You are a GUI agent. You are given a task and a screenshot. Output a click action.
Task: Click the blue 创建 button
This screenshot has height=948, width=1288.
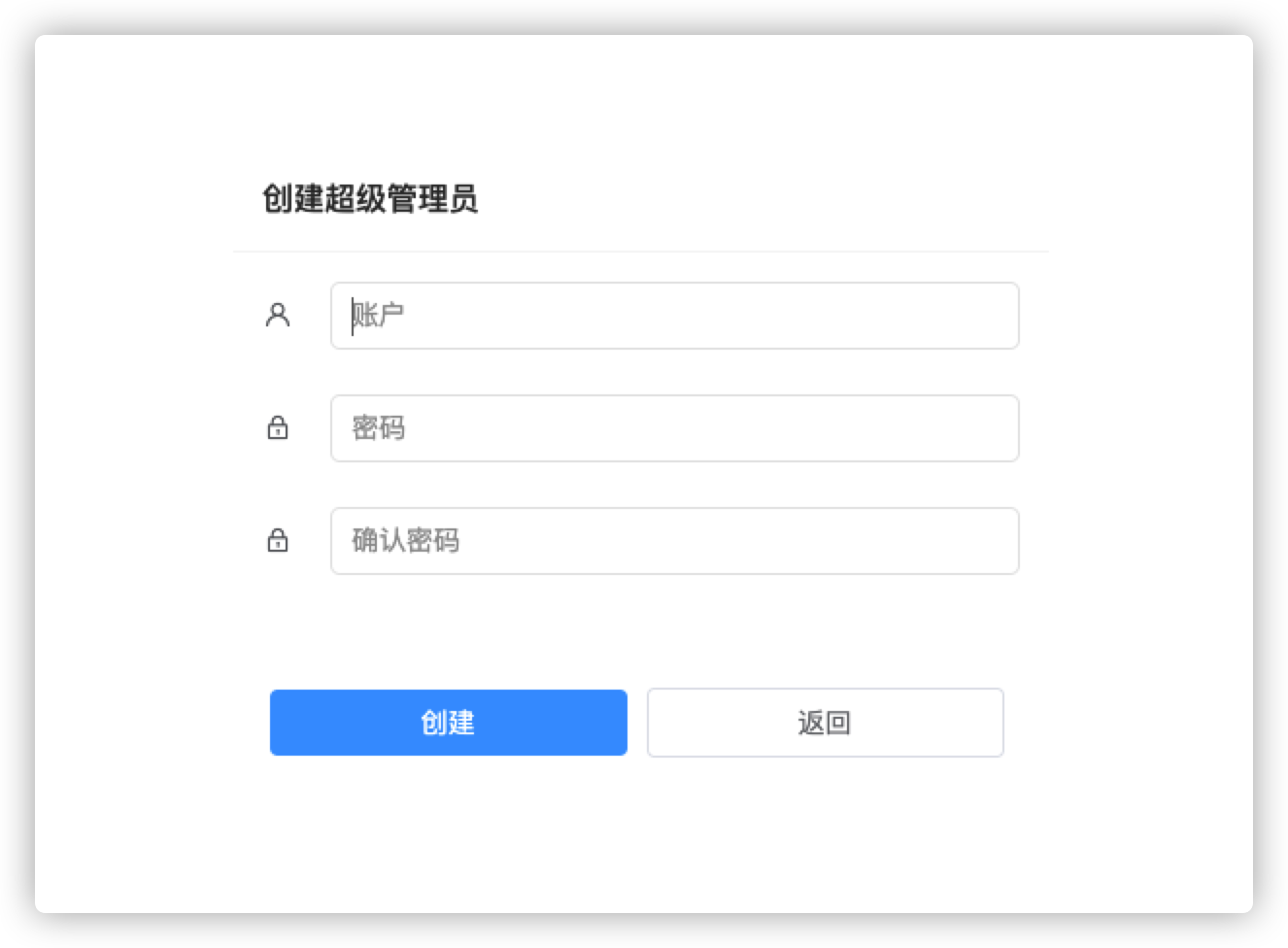coord(449,723)
